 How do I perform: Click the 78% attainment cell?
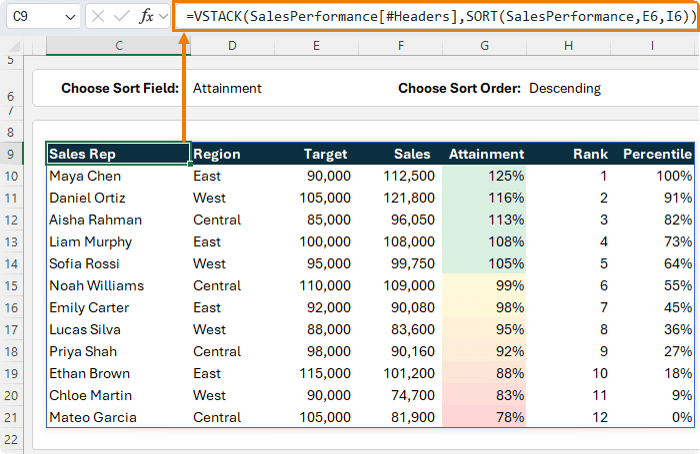[484, 417]
